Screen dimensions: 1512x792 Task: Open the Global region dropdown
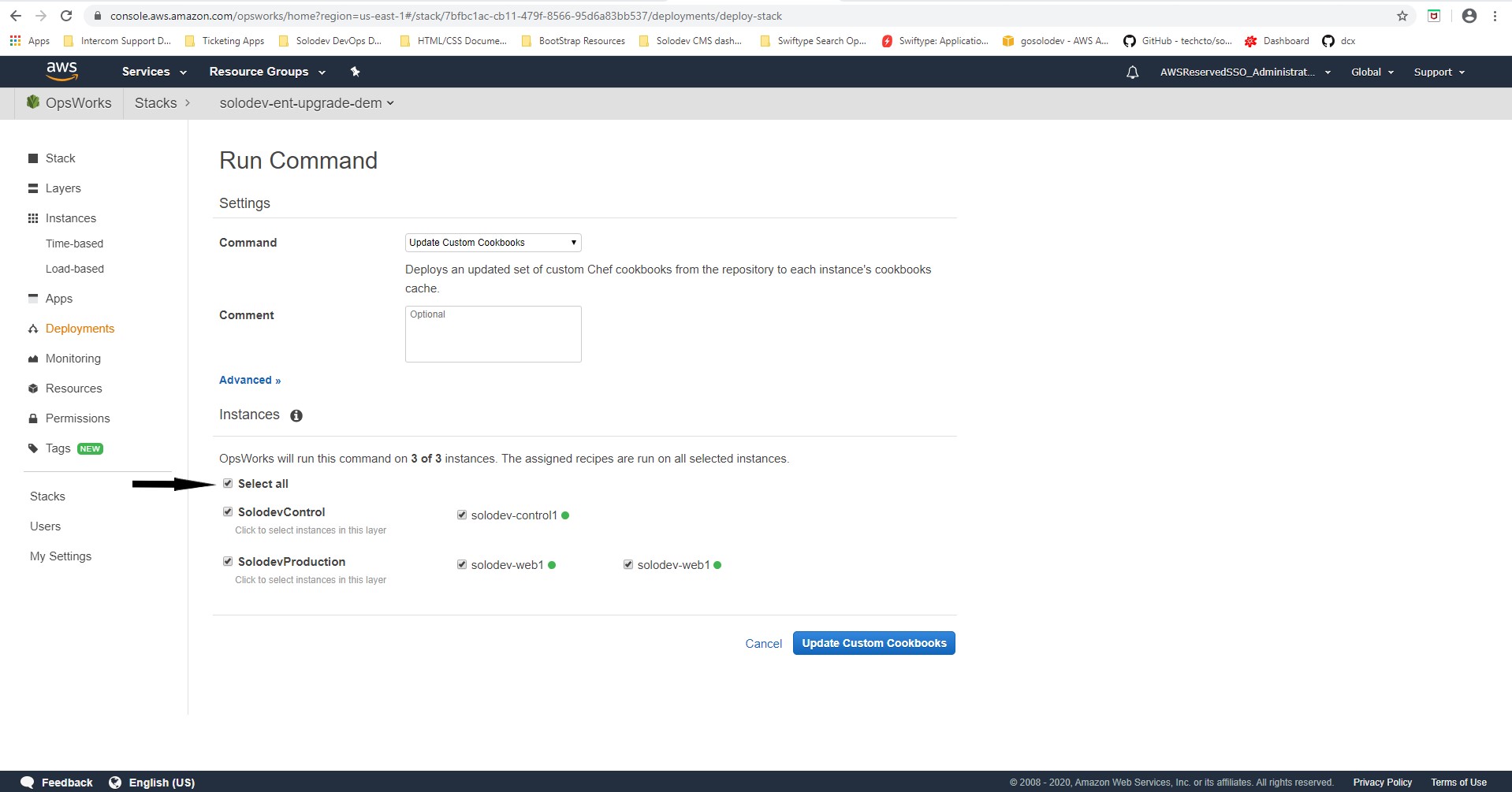click(1372, 72)
